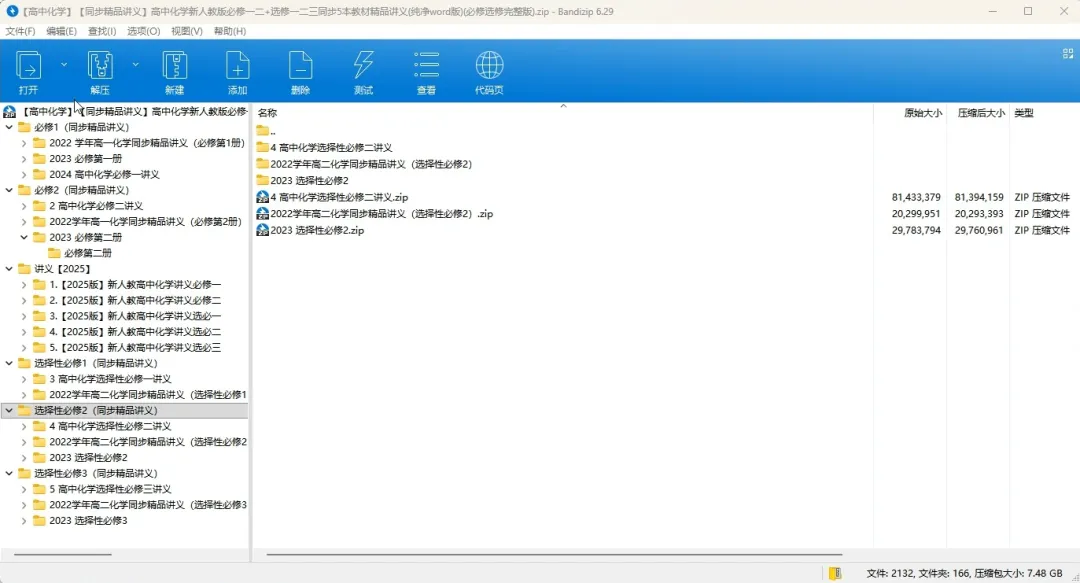
Task: Collapse the 选择性必修1（同步精品讲义）node
Action: coord(9,363)
